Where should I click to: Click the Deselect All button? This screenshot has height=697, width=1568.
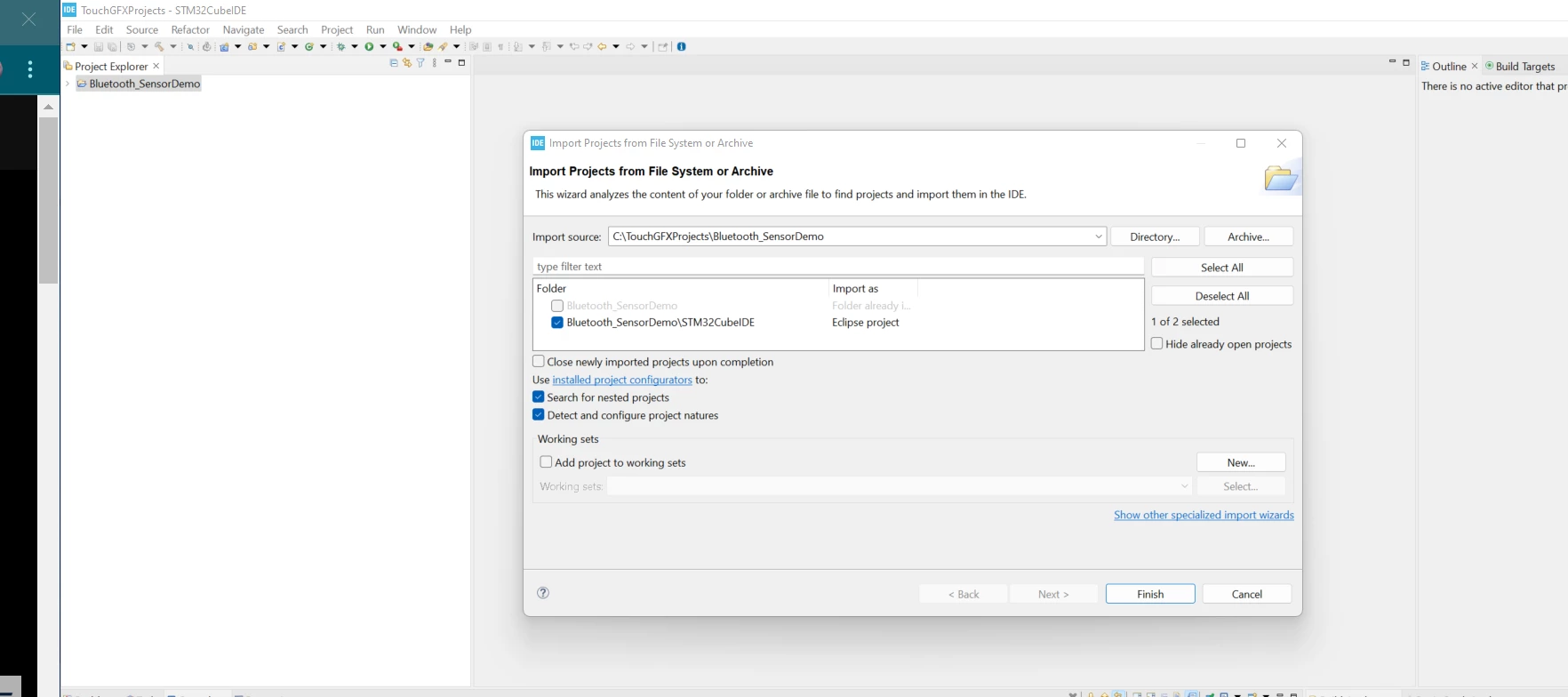(1222, 296)
